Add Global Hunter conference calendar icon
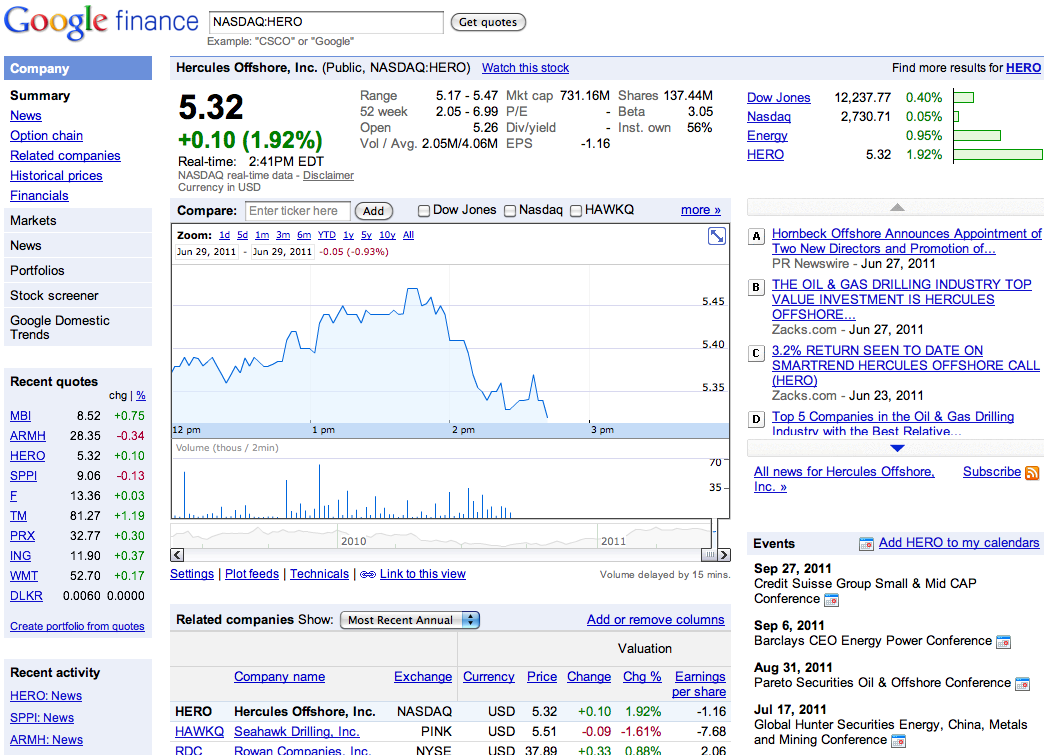The width and height of the screenshot is (1044, 755). pyautogui.click(x=899, y=740)
